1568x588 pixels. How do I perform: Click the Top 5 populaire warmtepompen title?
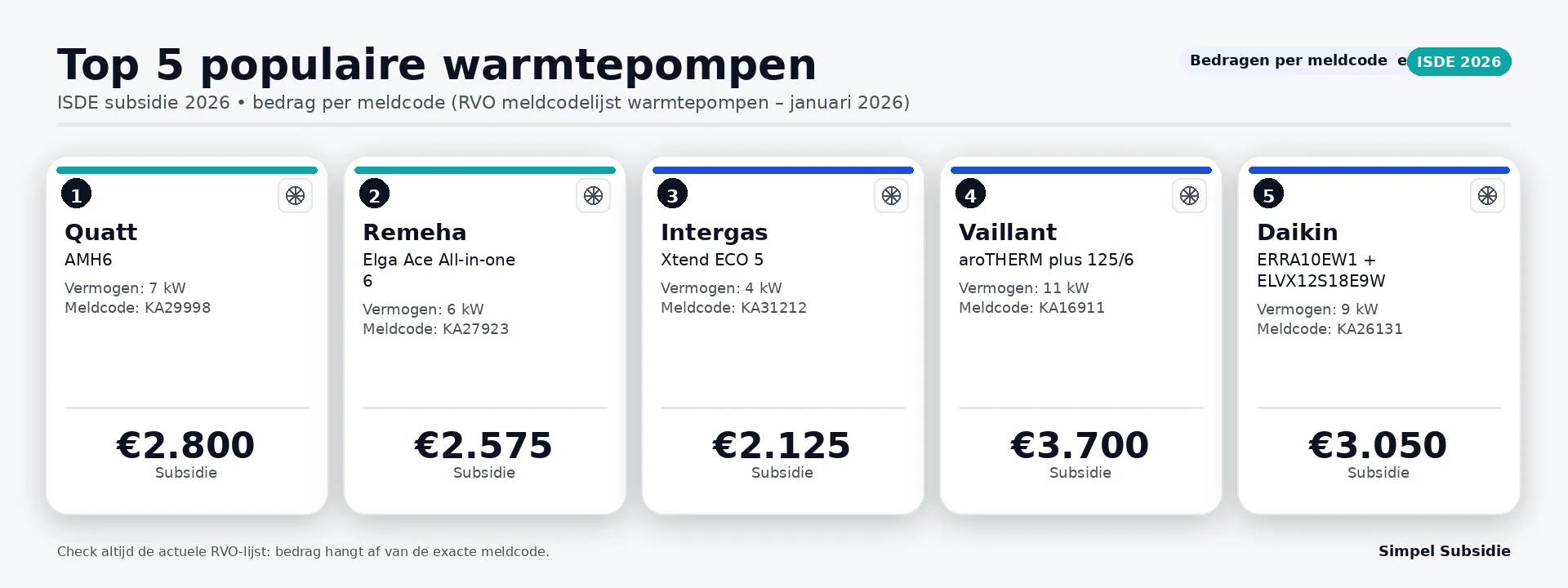tap(437, 65)
